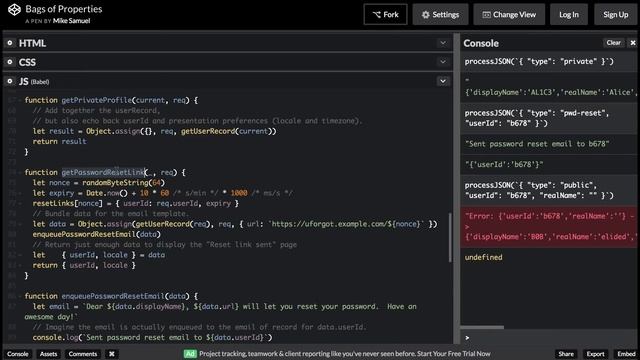This screenshot has width=640, height=360.
Task: Click the randomByteString(64) code line
Action: coord(99,182)
